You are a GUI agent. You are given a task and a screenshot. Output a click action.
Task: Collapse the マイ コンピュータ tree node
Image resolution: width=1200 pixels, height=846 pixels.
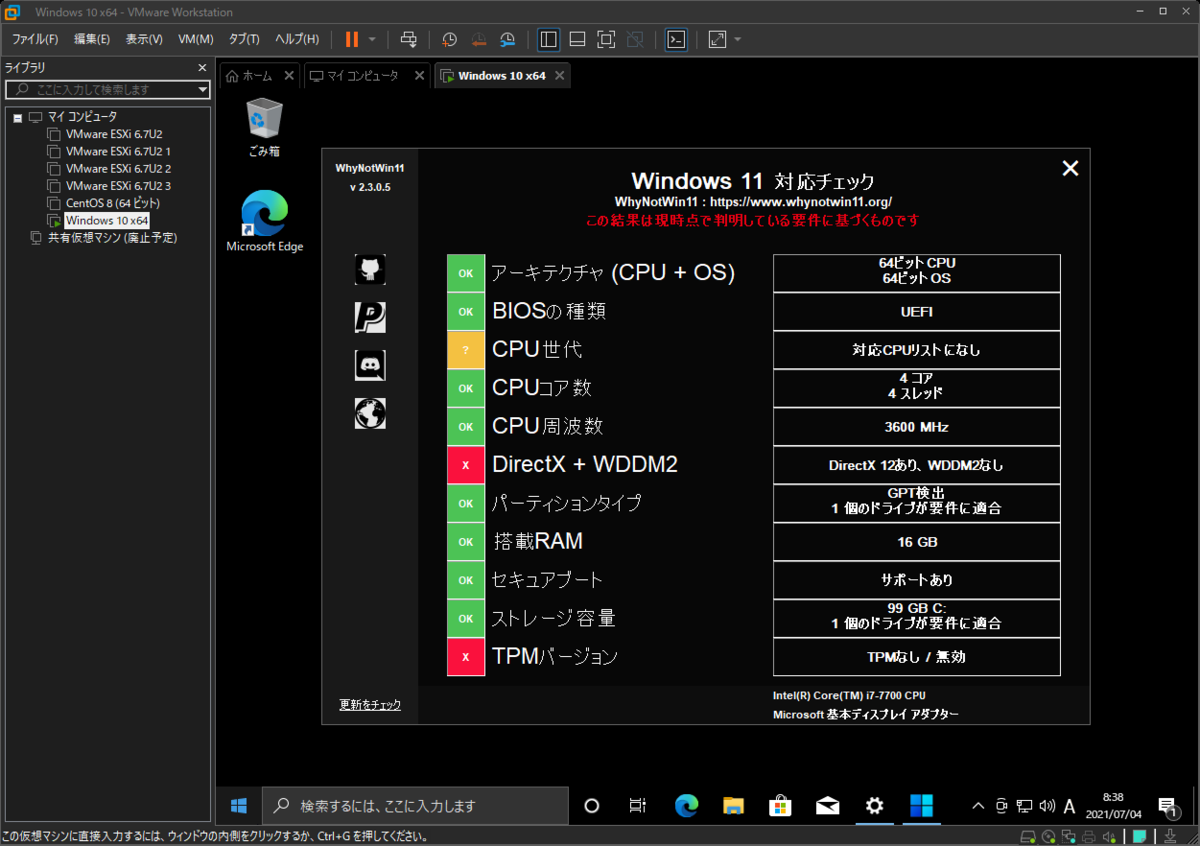18,117
